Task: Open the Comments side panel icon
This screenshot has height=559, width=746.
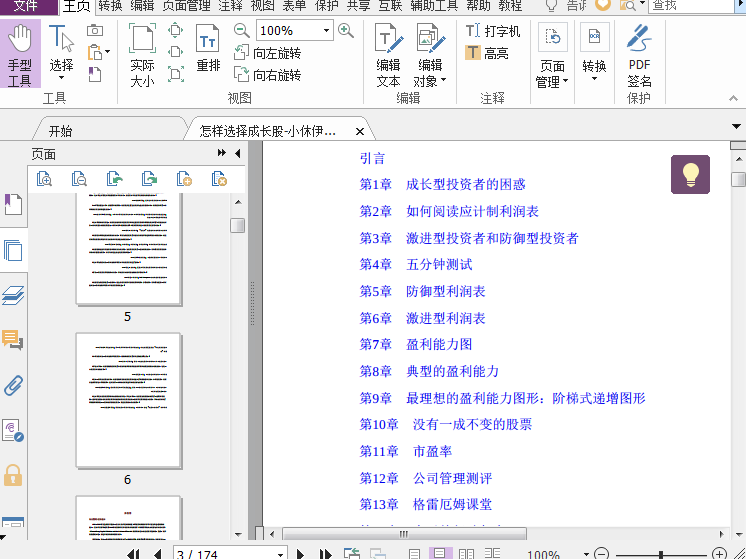Action: pyautogui.click(x=13, y=340)
